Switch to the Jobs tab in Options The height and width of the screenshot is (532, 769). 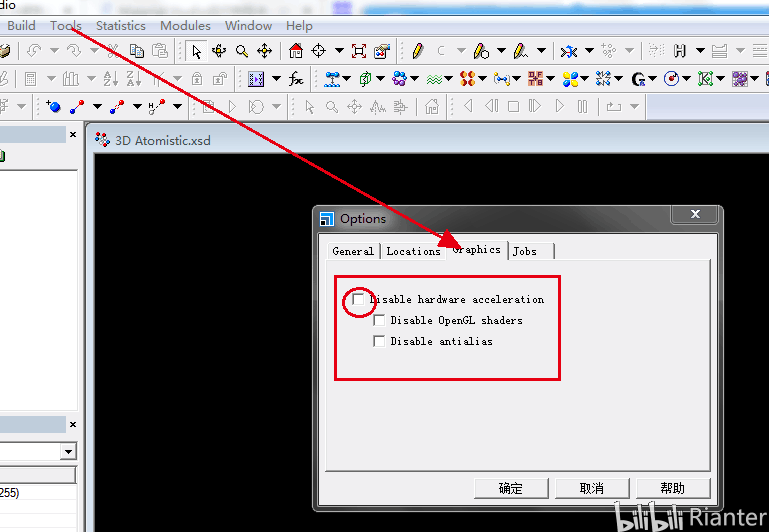[x=531, y=251]
